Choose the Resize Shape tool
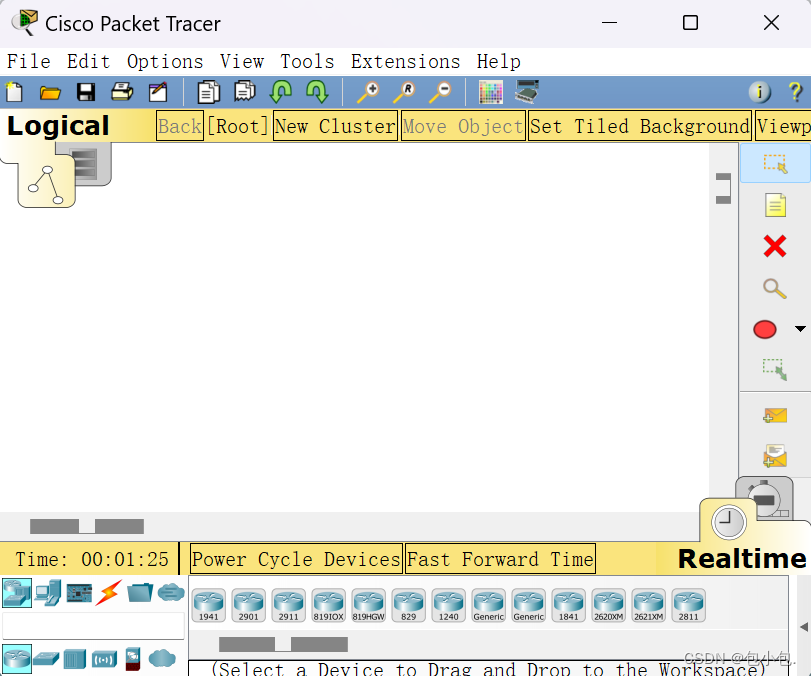The image size is (811, 676). (775, 369)
